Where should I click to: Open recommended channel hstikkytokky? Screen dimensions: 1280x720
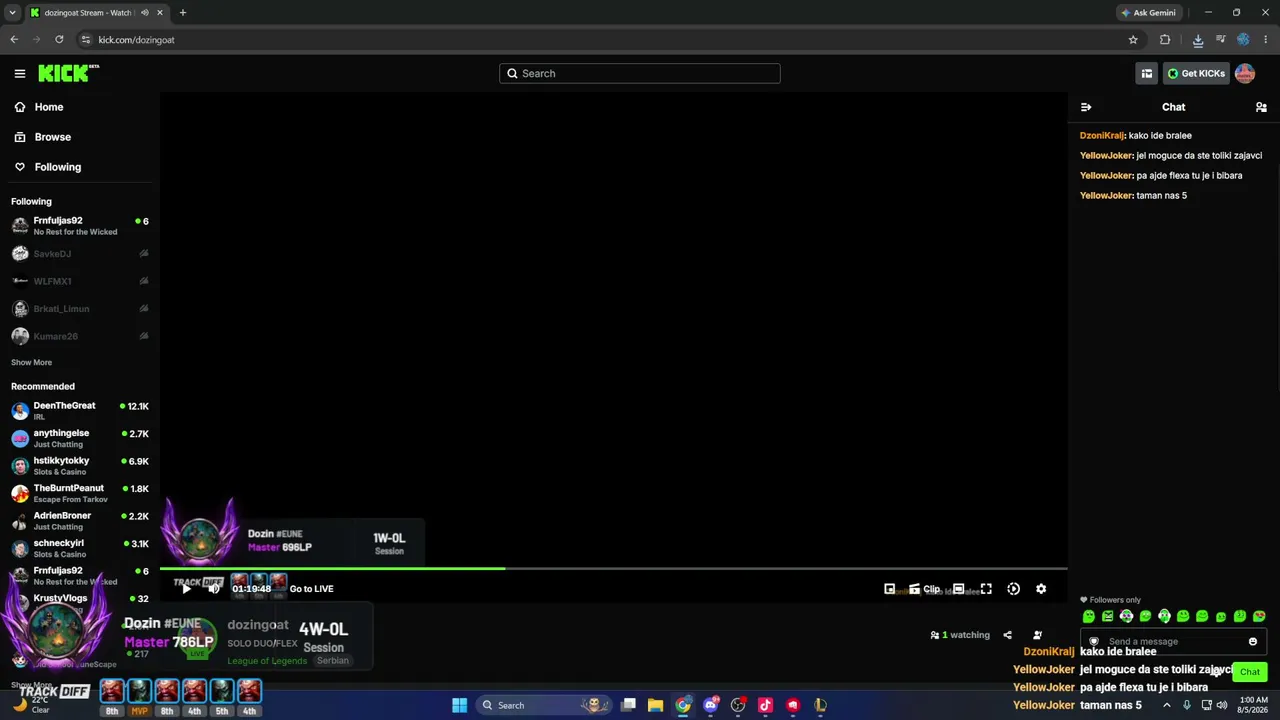click(80, 466)
